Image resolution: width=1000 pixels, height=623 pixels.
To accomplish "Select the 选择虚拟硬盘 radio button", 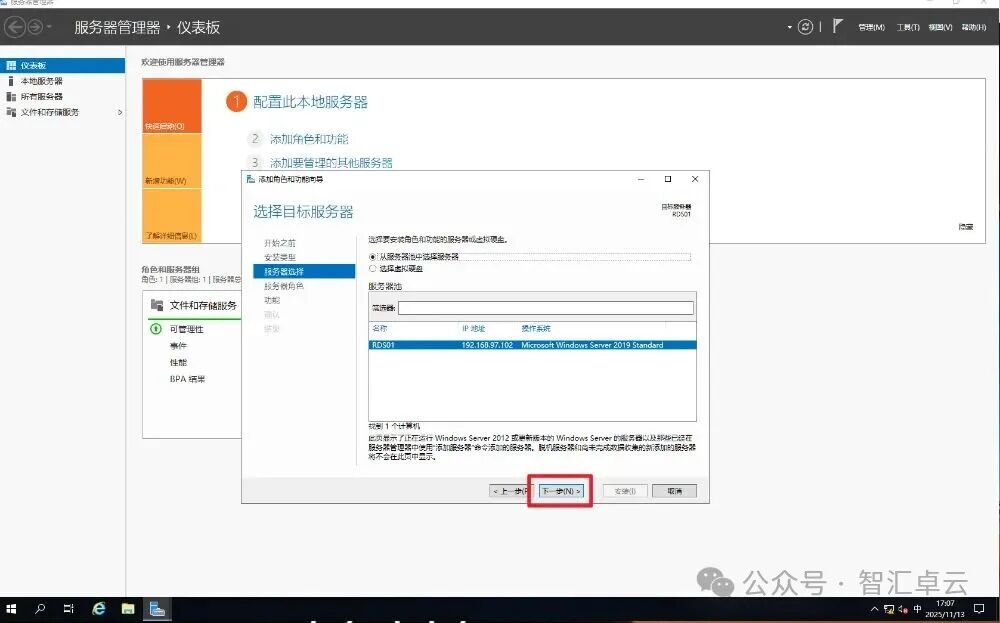I will [372, 268].
